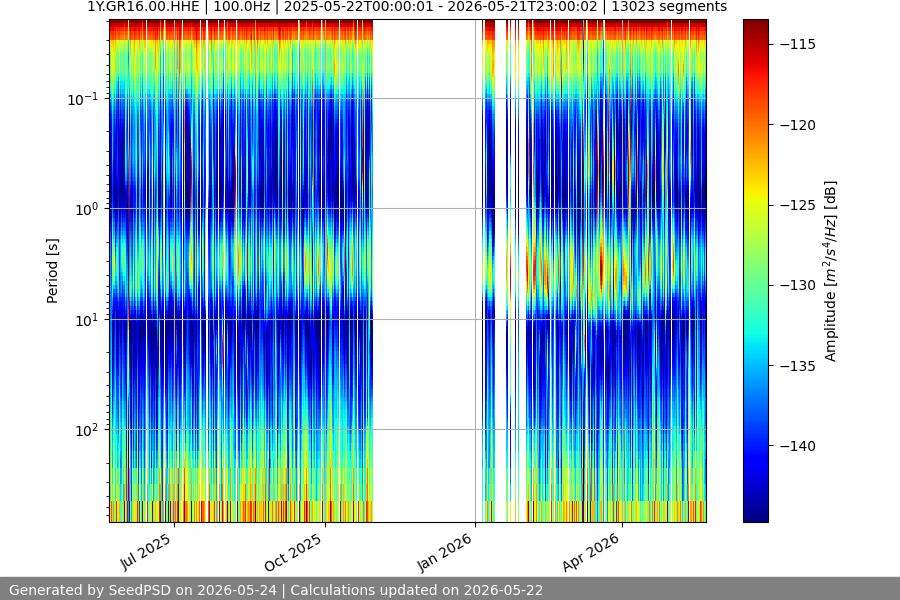The image size is (900, 600).
Task: Click the 'Jan 2026' x-axis tick label
Action: pos(444,552)
